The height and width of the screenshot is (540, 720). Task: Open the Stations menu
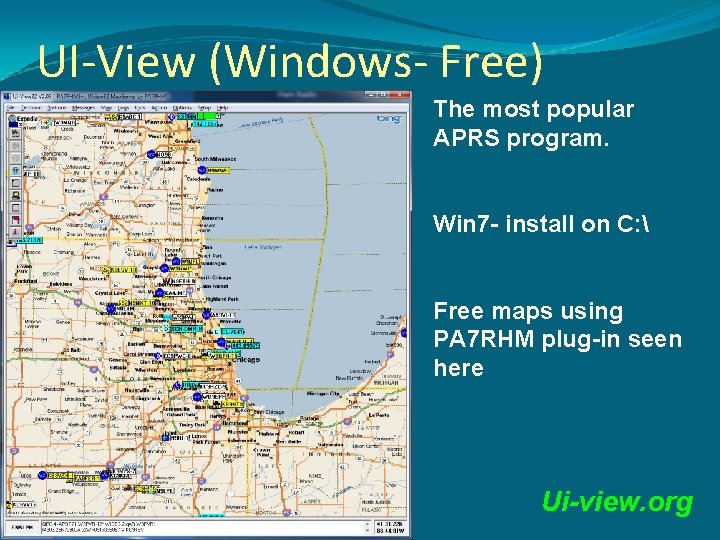click(x=57, y=108)
